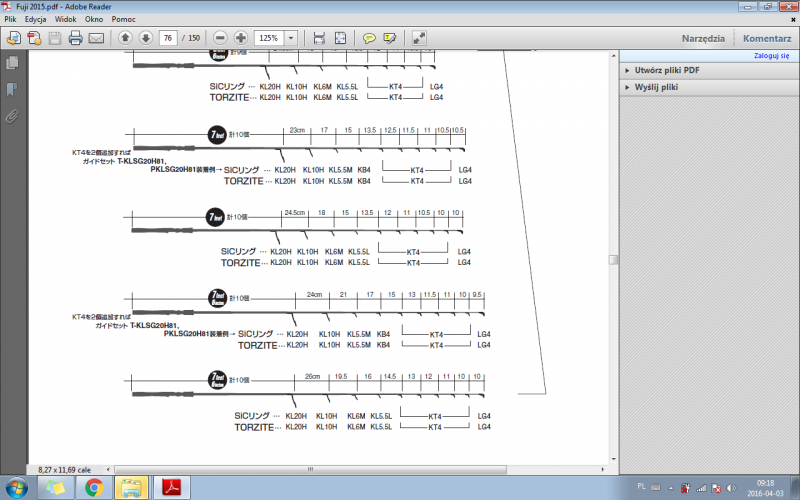Viewport: 800px width, 500px height.
Task: Zoom in with the plus button
Action: point(241,38)
